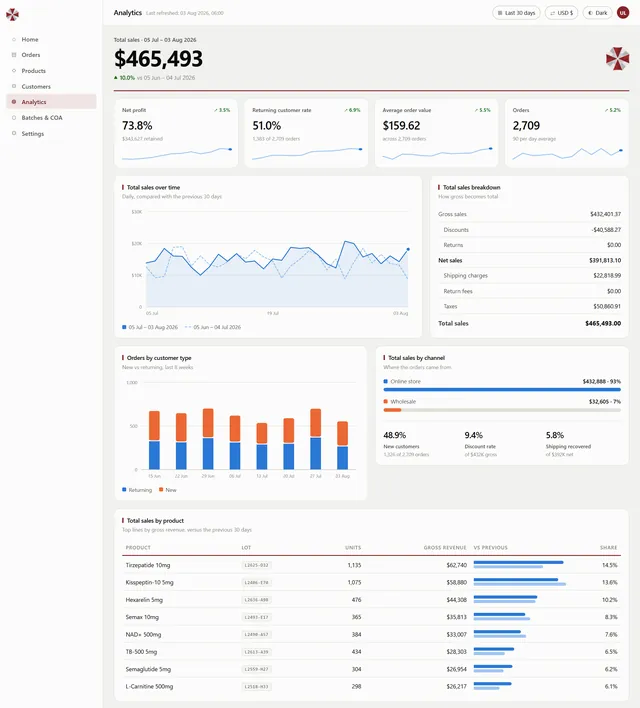Toggle Dark mode
Image resolution: width=640 pixels, height=708 pixels.
(x=598, y=13)
